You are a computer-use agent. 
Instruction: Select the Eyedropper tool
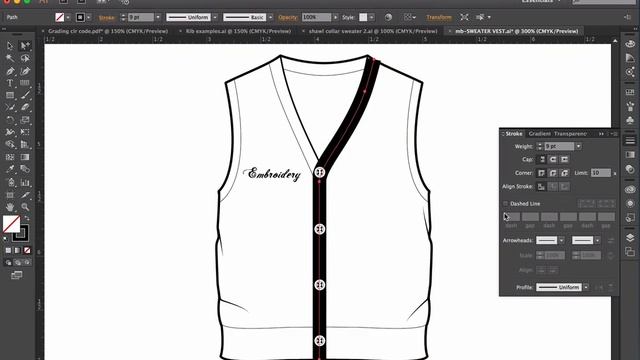tap(10, 169)
